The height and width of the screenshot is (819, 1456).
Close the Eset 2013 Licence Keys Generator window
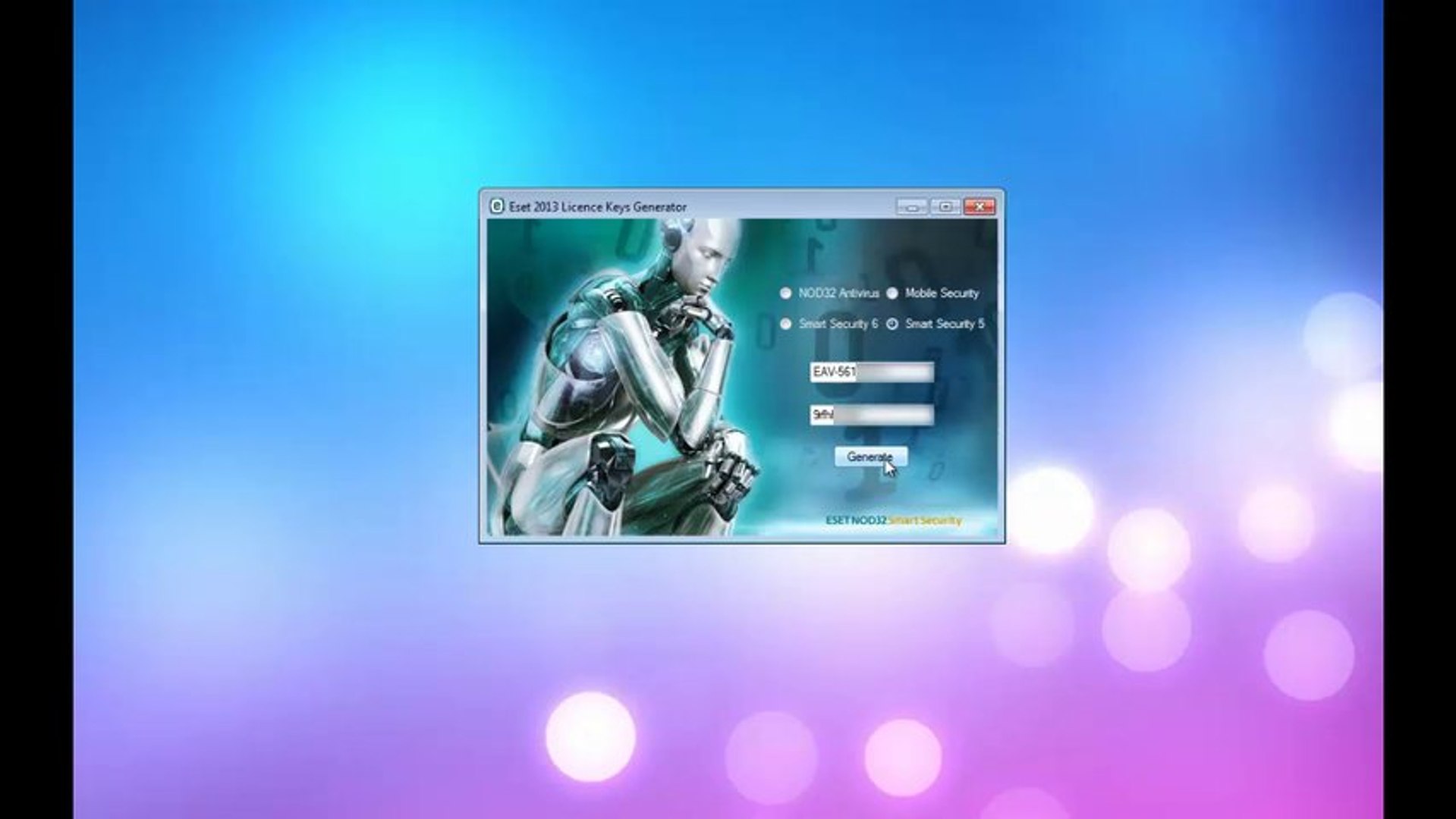tap(979, 206)
